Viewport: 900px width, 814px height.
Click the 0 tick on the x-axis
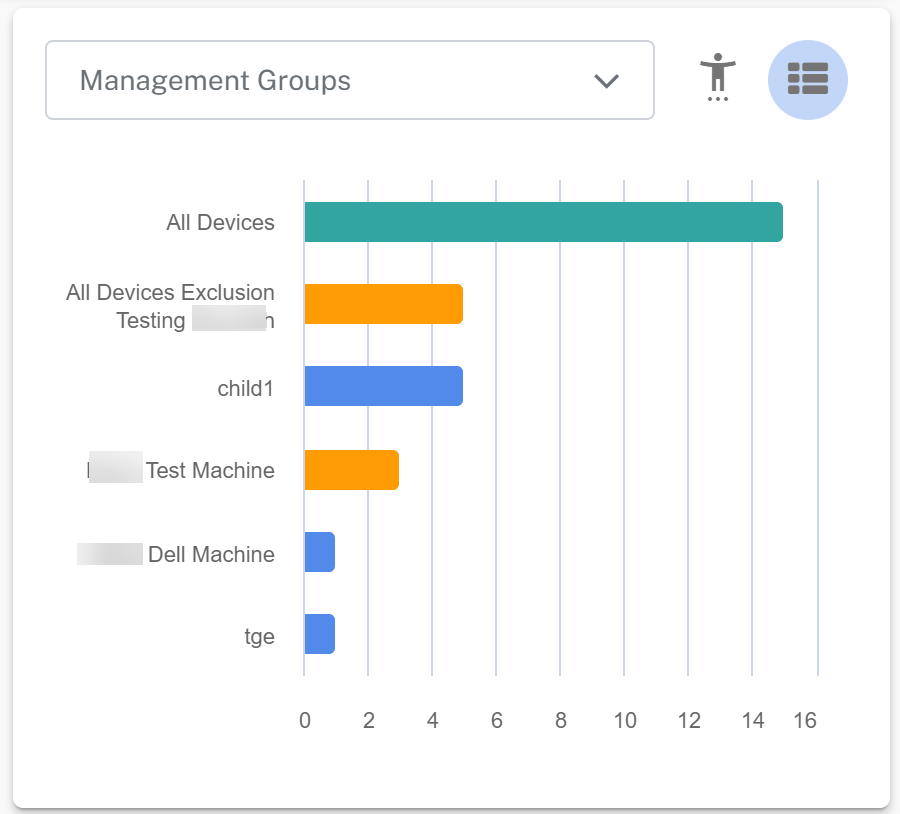(x=305, y=721)
